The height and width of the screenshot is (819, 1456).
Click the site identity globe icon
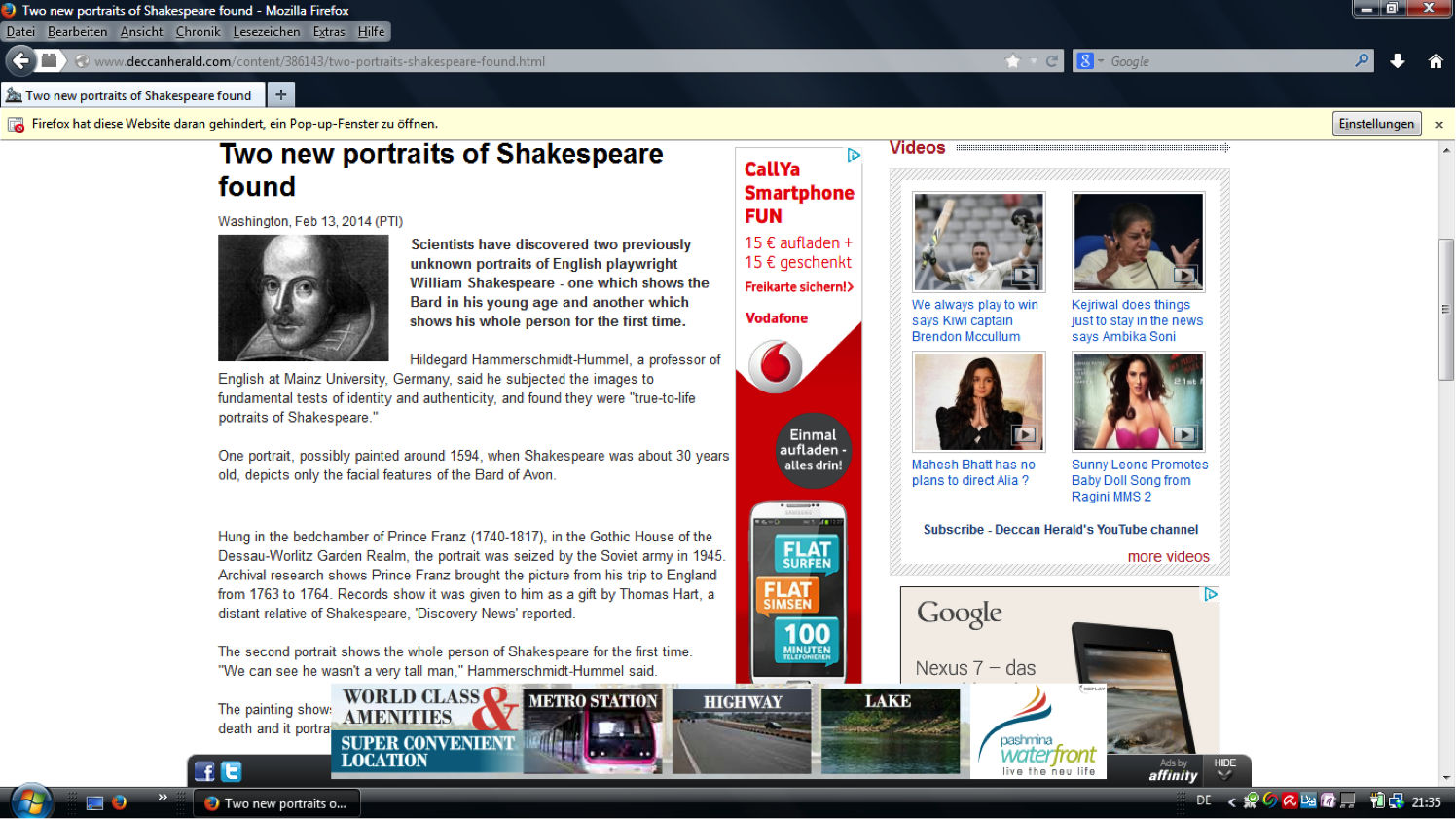click(82, 61)
